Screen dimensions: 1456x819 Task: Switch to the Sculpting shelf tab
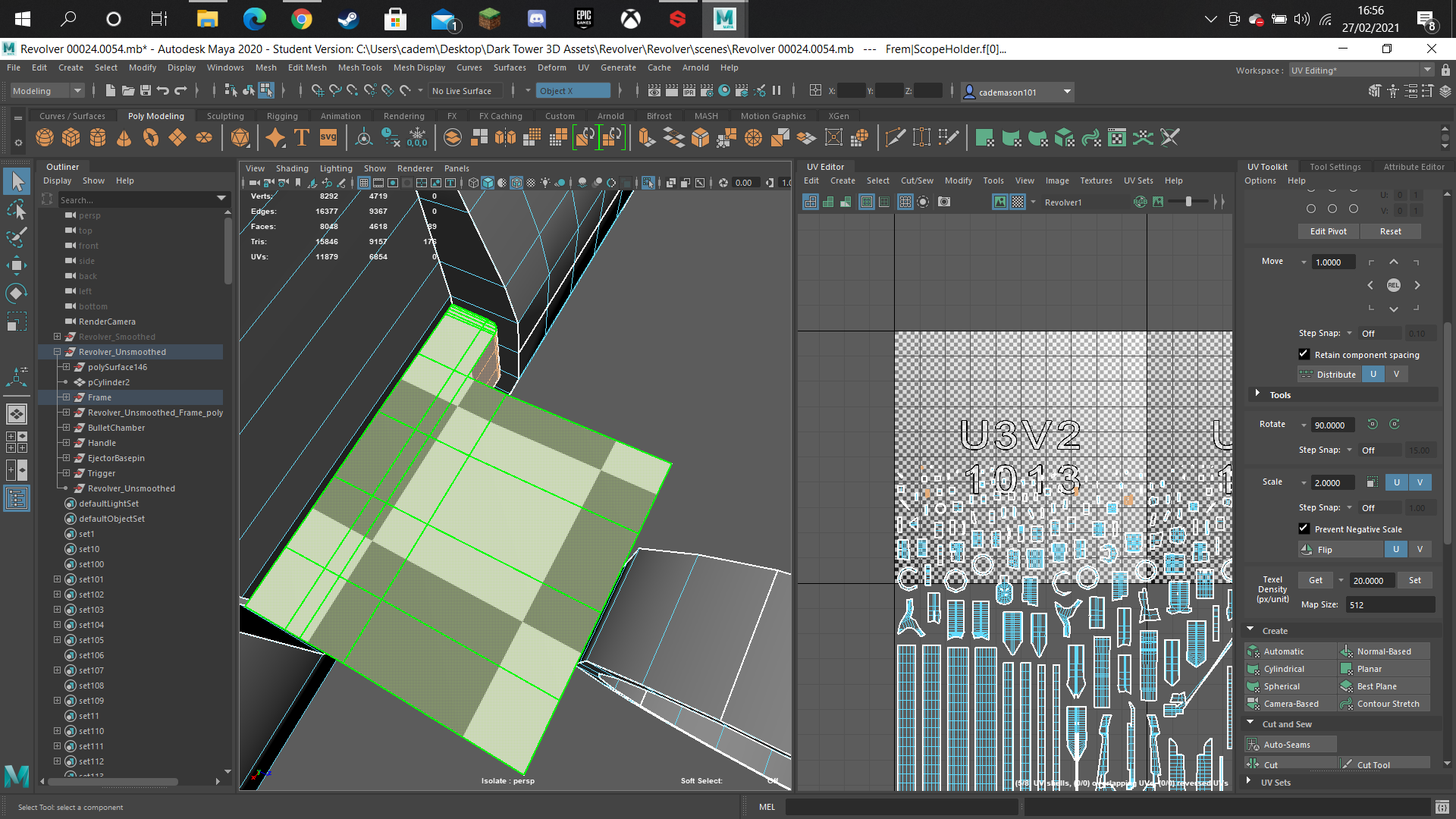(225, 116)
